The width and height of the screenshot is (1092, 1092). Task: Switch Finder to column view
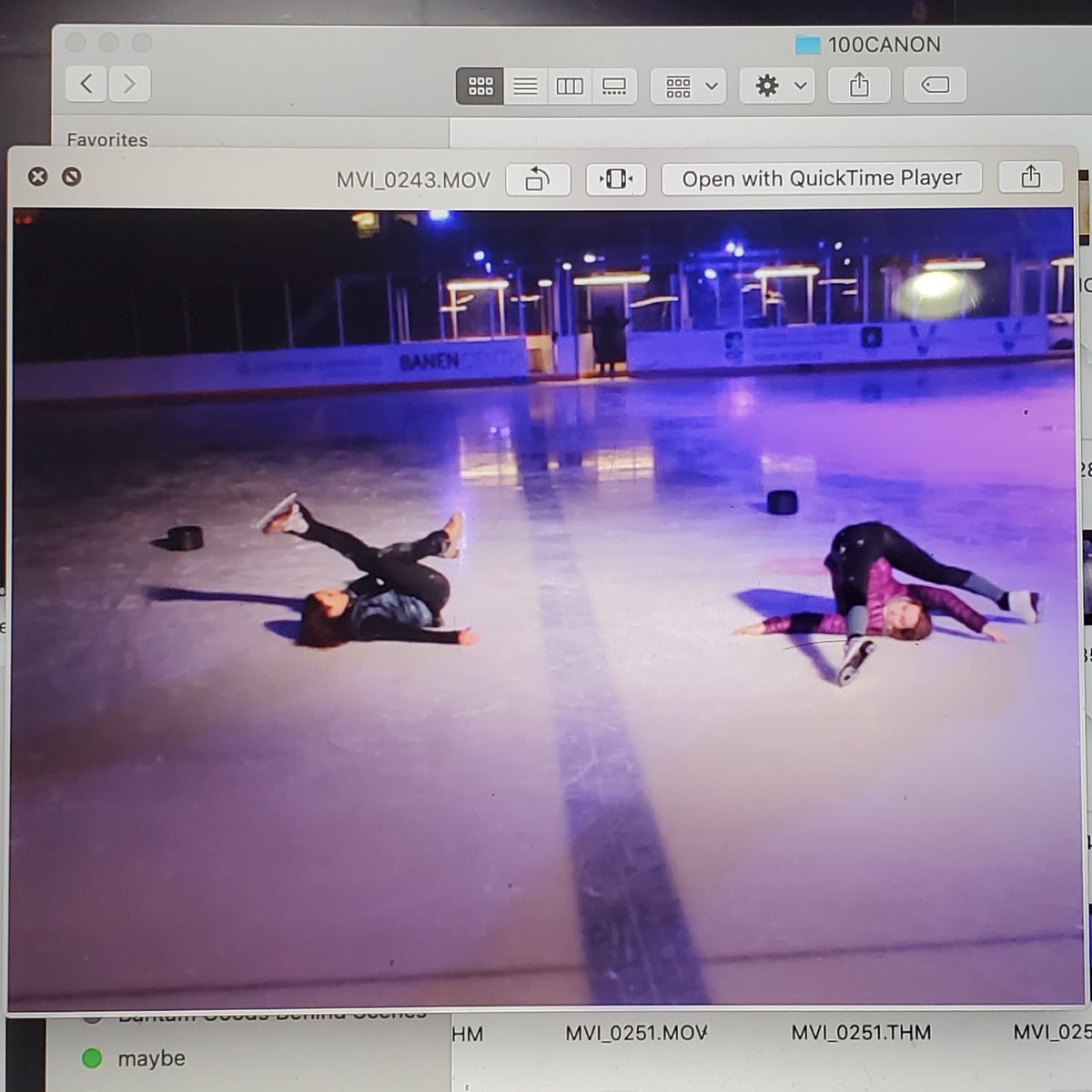(x=569, y=86)
